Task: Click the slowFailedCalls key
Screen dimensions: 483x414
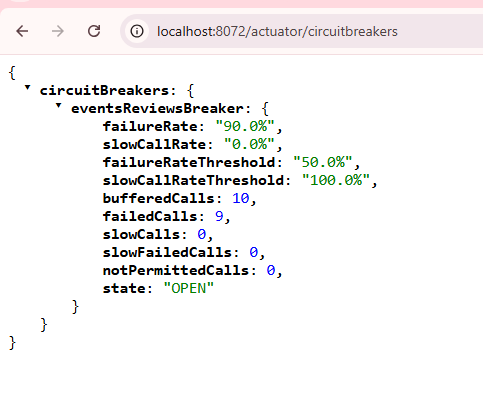Action: 167,252
